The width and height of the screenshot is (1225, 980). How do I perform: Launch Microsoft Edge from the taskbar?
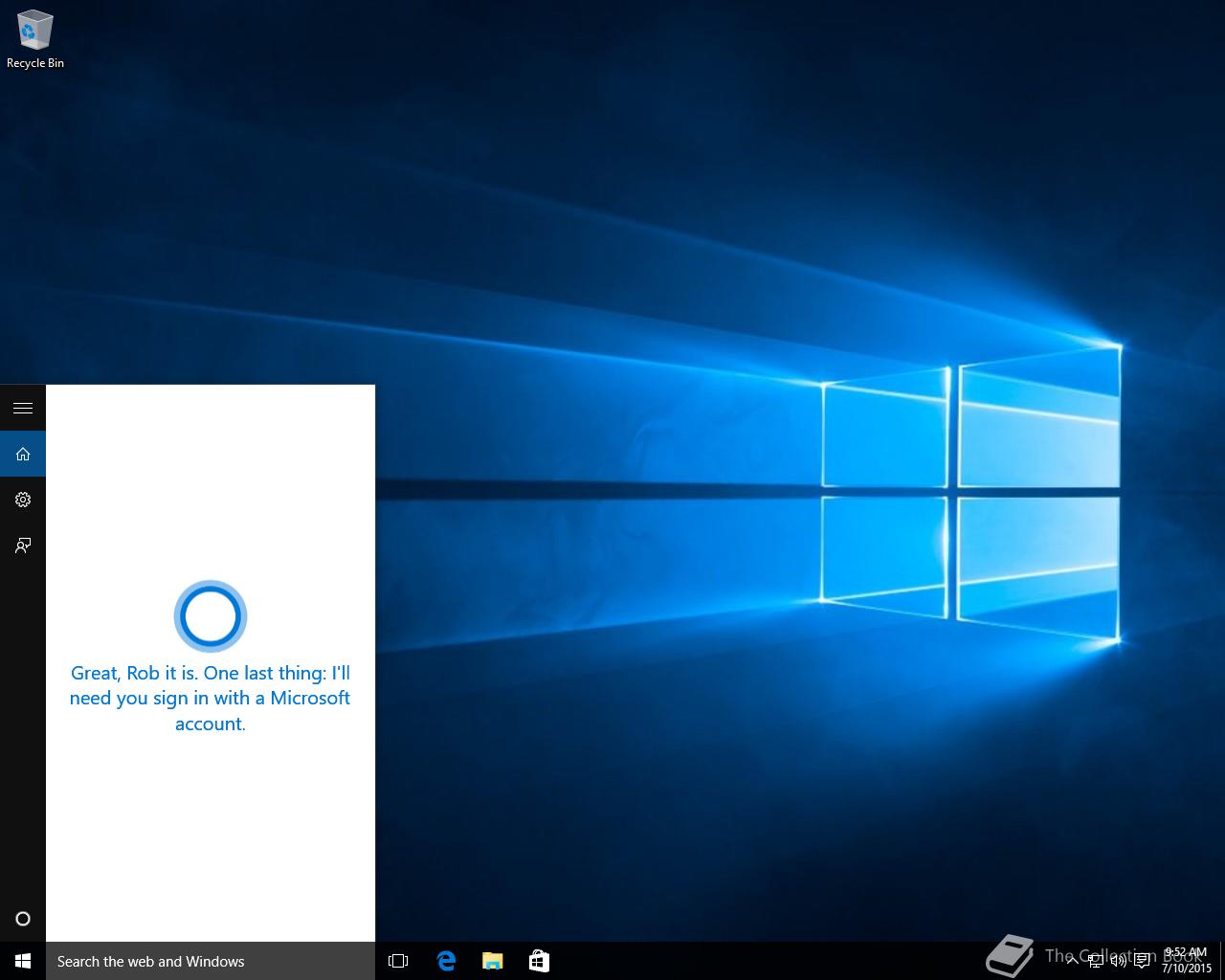point(446,961)
